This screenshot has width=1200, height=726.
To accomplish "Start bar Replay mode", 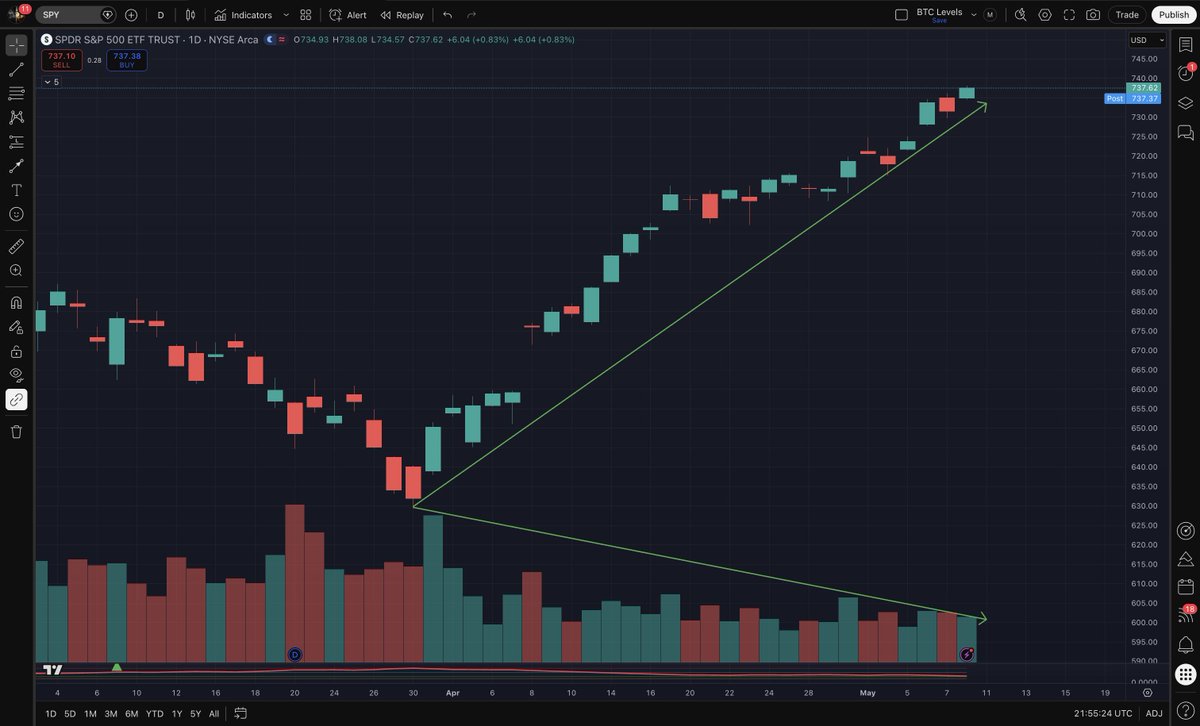I will (x=401, y=15).
